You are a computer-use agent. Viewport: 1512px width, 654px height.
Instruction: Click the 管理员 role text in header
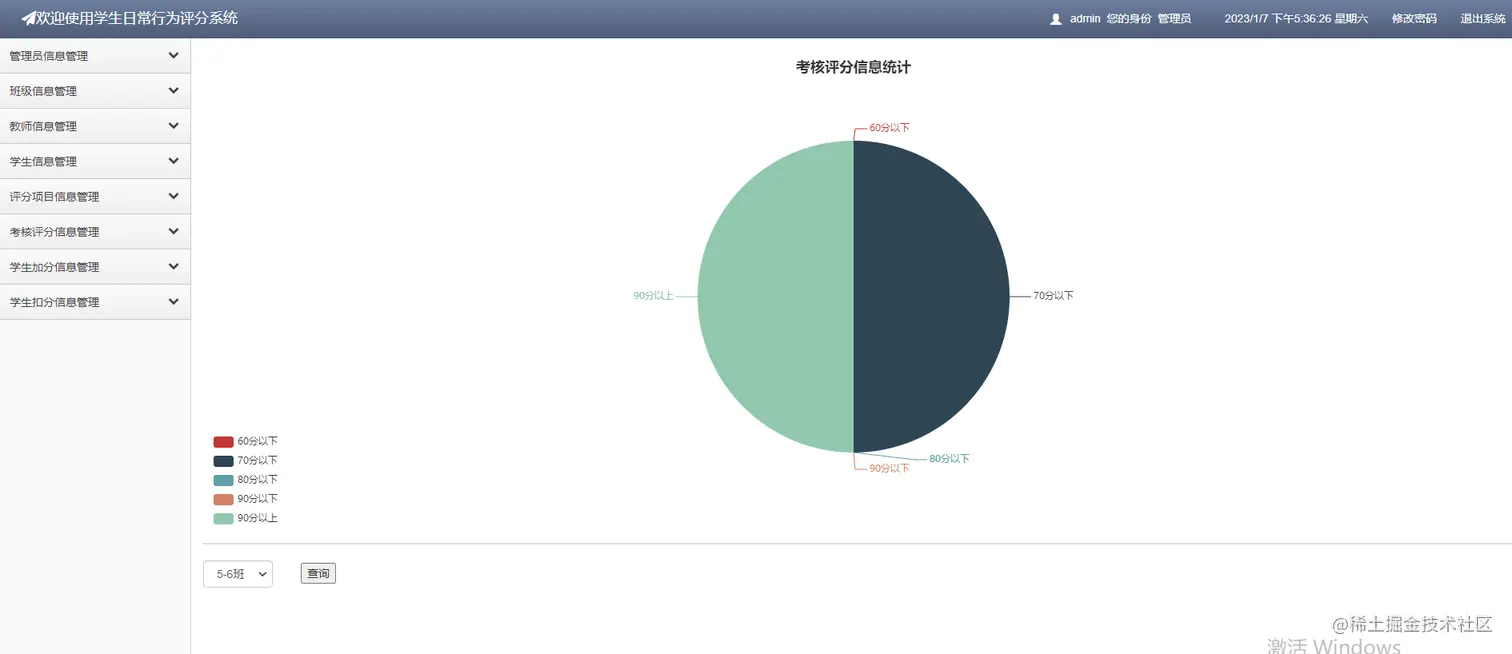(x=1174, y=19)
